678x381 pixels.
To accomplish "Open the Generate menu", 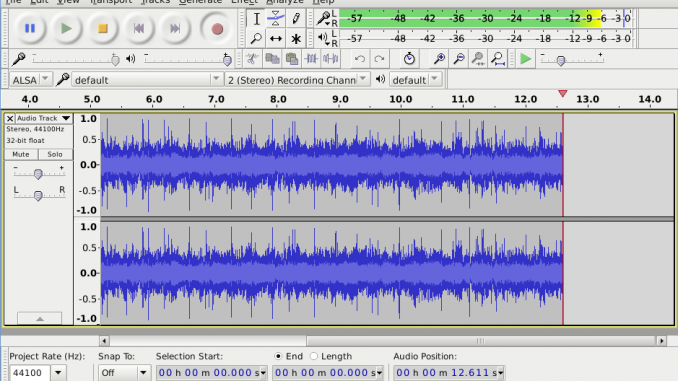I will point(200,2).
